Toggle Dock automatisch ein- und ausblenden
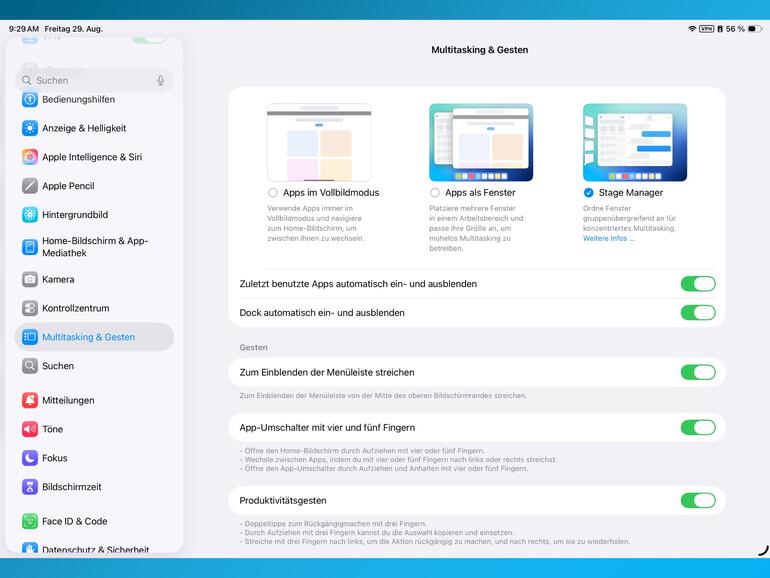This screenshot has height=578, width=770. pos(698,313)
